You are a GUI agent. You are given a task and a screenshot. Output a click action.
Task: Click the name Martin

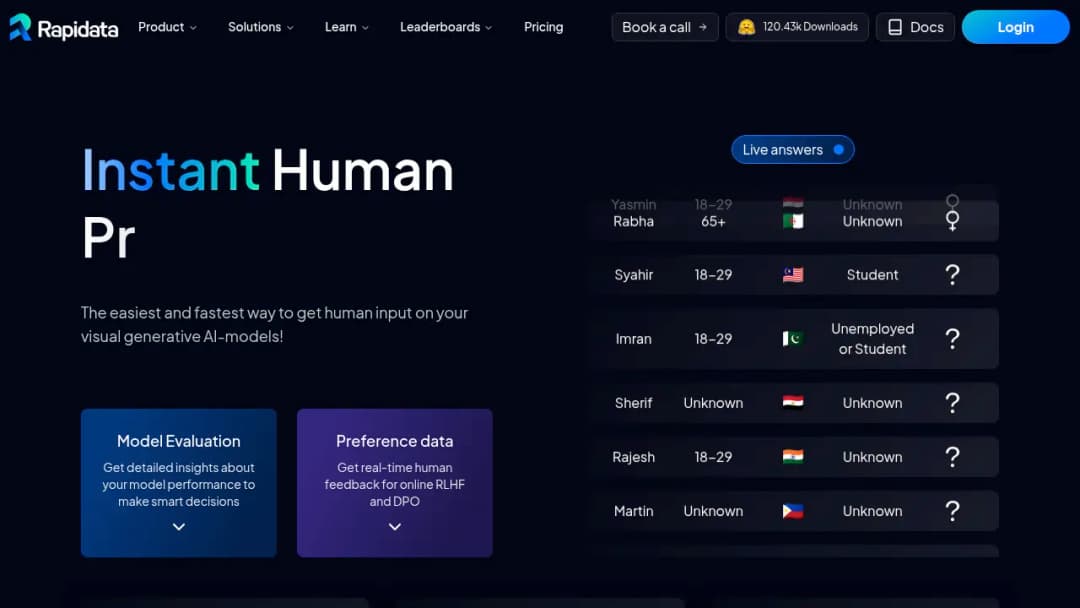634,511
